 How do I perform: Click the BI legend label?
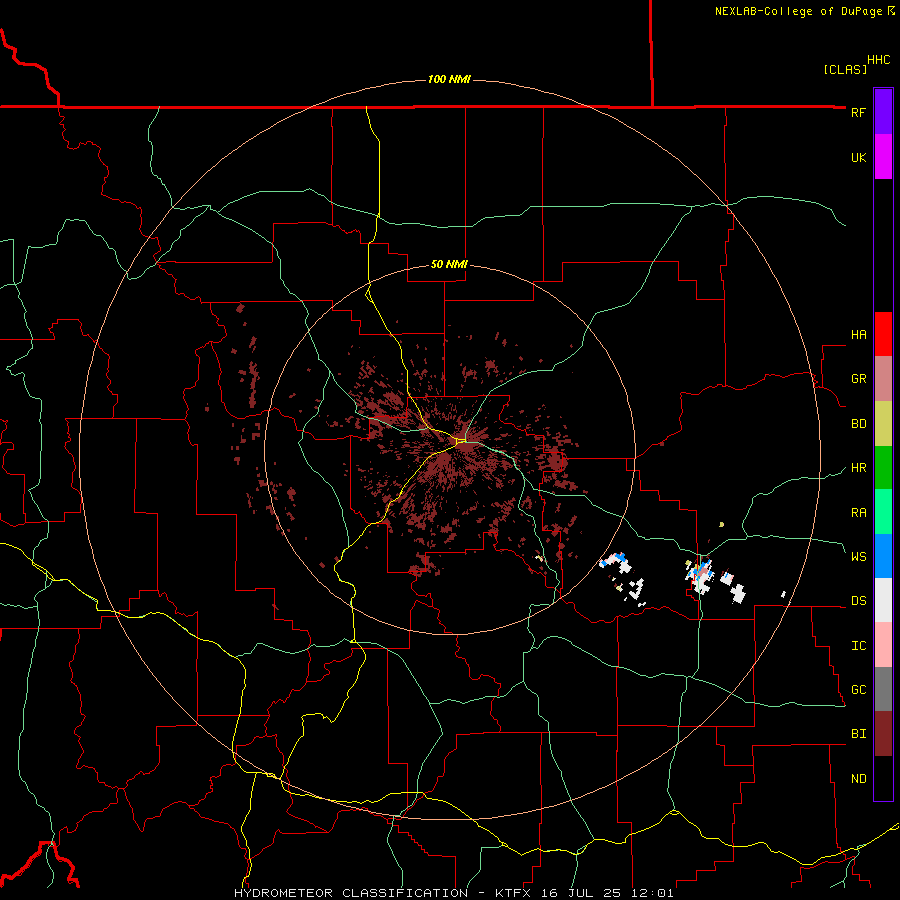(x=858, y=734)
